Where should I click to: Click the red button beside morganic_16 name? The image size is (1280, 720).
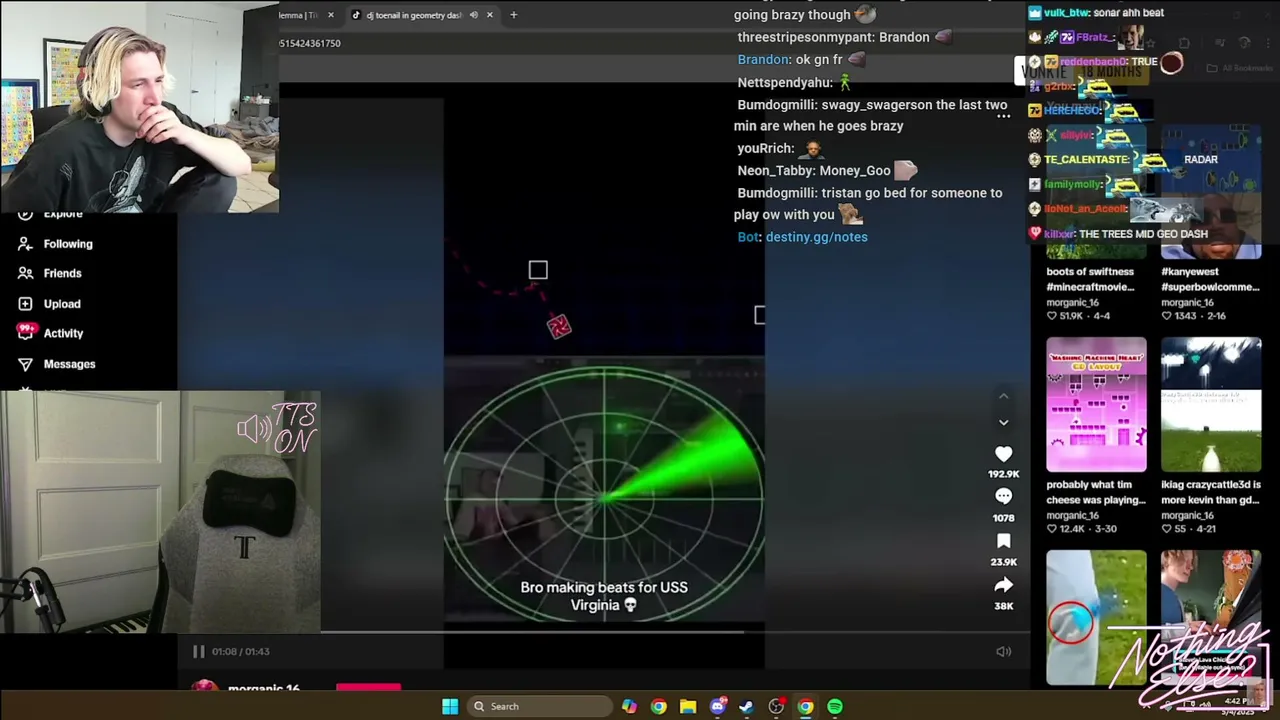point(368,687)
